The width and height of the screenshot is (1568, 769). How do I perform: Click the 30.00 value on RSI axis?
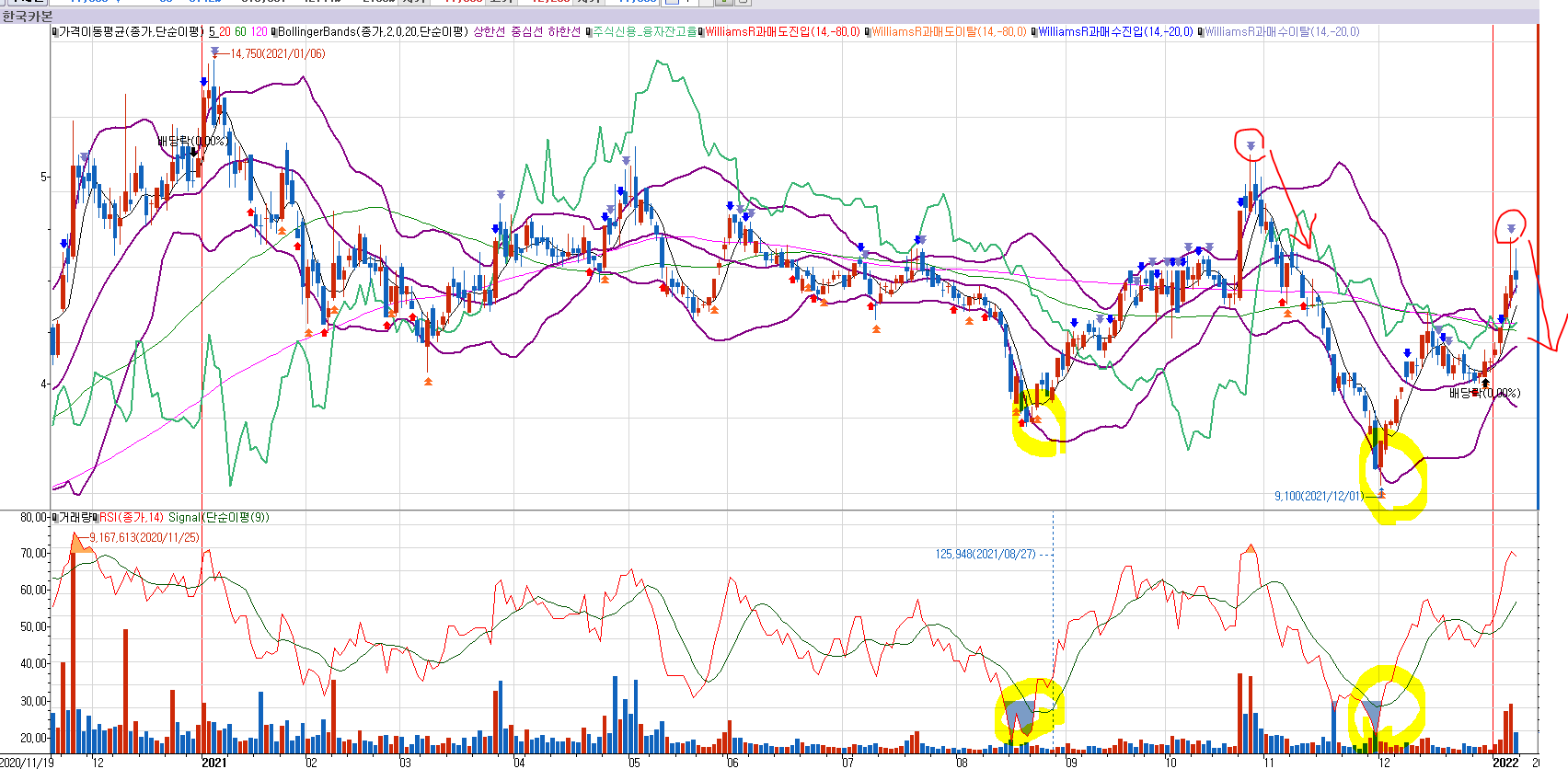pos(33,701)
